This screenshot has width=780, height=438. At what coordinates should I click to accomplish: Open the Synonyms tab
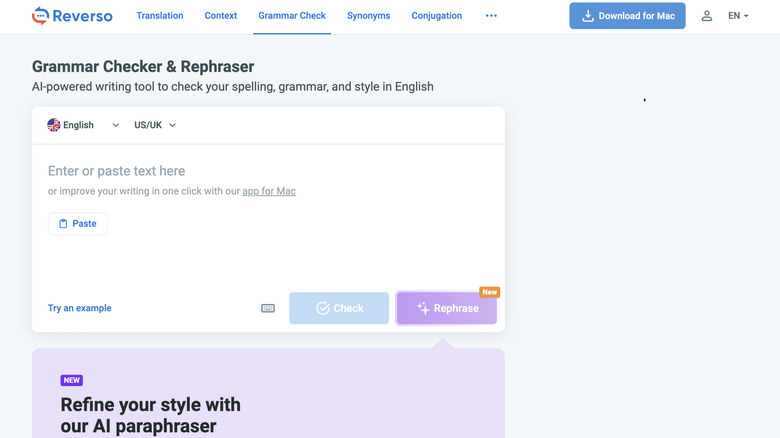tap(369, 15)
